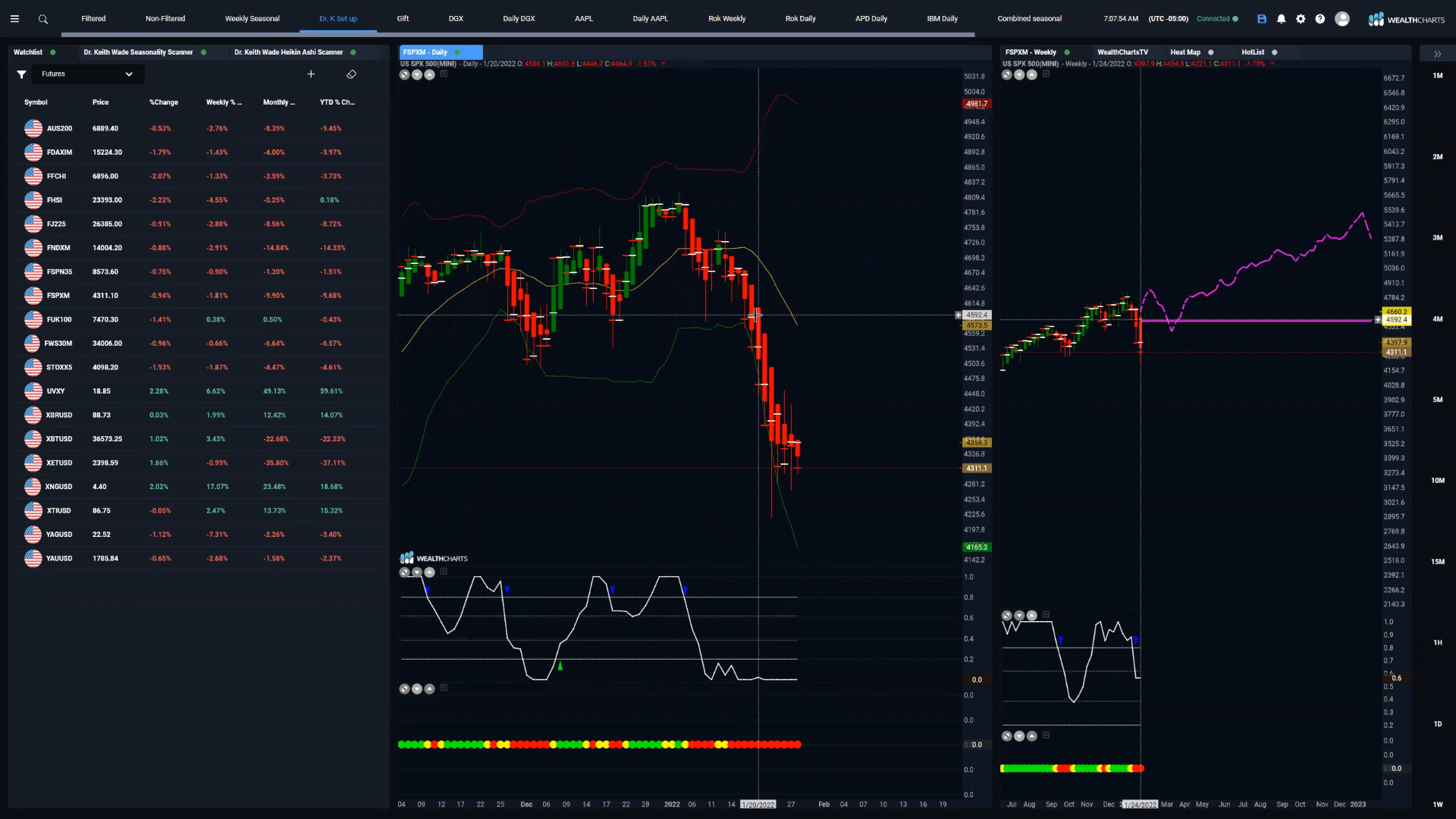
Task: Click the daily price pane plus box icon
Action: [444, 74]
